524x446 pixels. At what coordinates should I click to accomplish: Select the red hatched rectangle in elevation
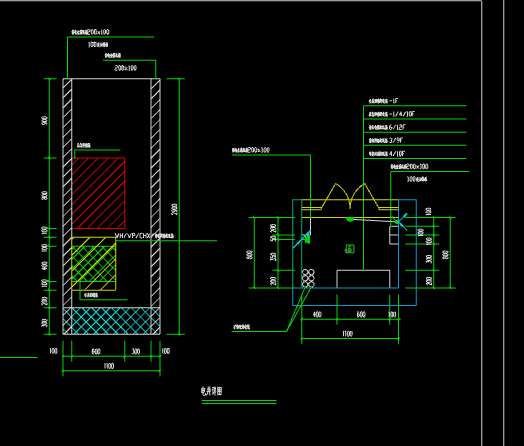click(99, 193)
